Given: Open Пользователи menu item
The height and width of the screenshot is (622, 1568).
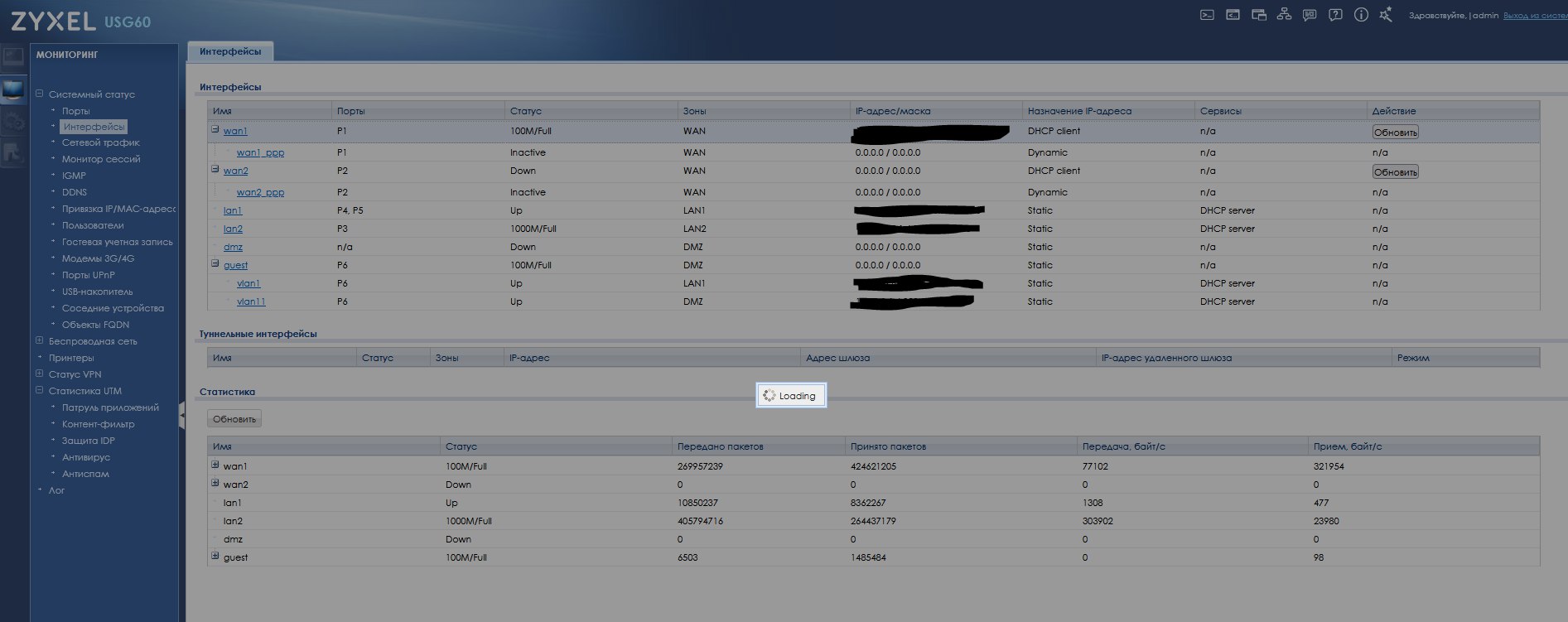Looking at the screenshot, I should 93,225.
